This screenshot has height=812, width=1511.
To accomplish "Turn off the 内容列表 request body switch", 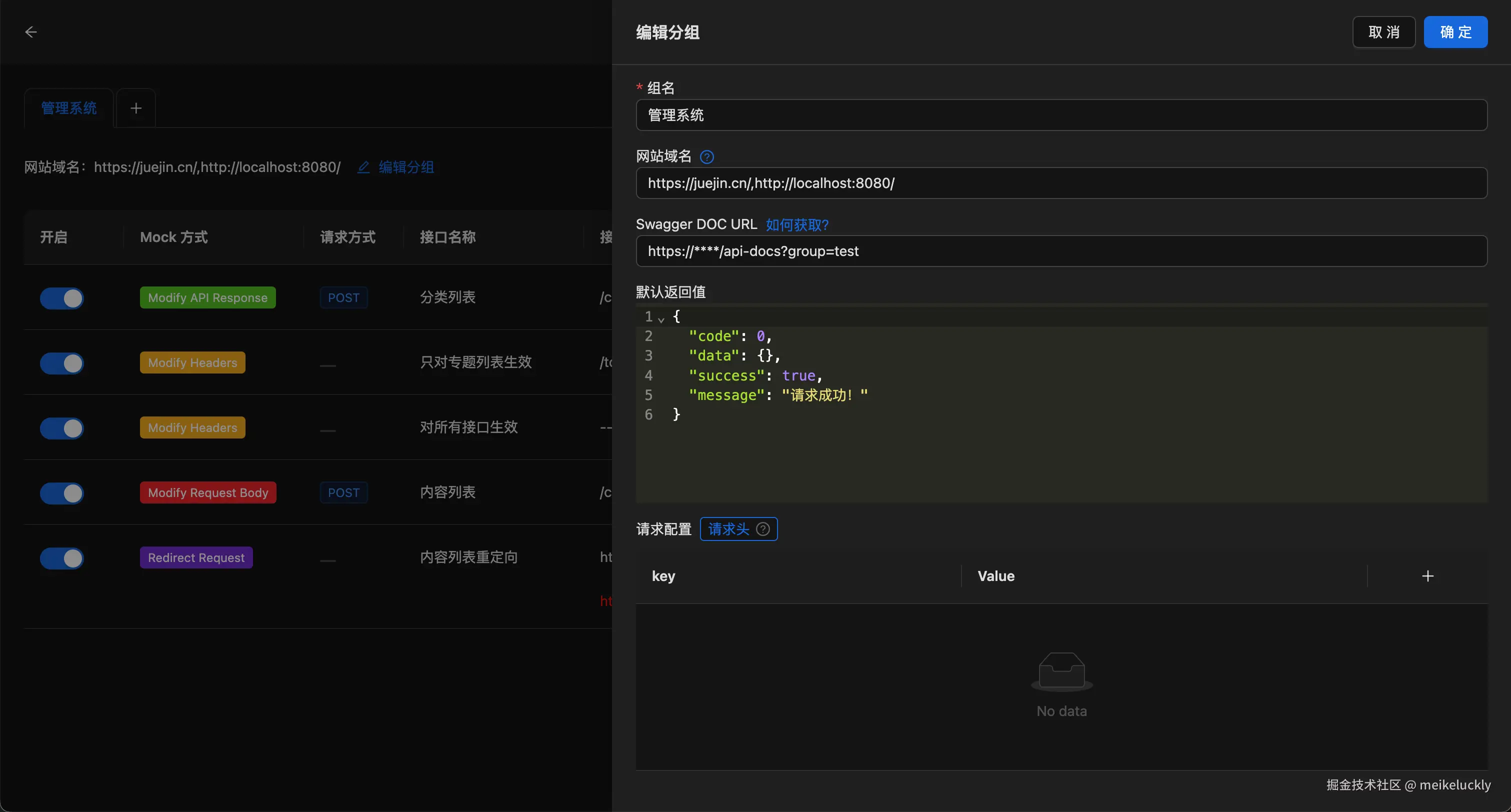I will (62, 493).
